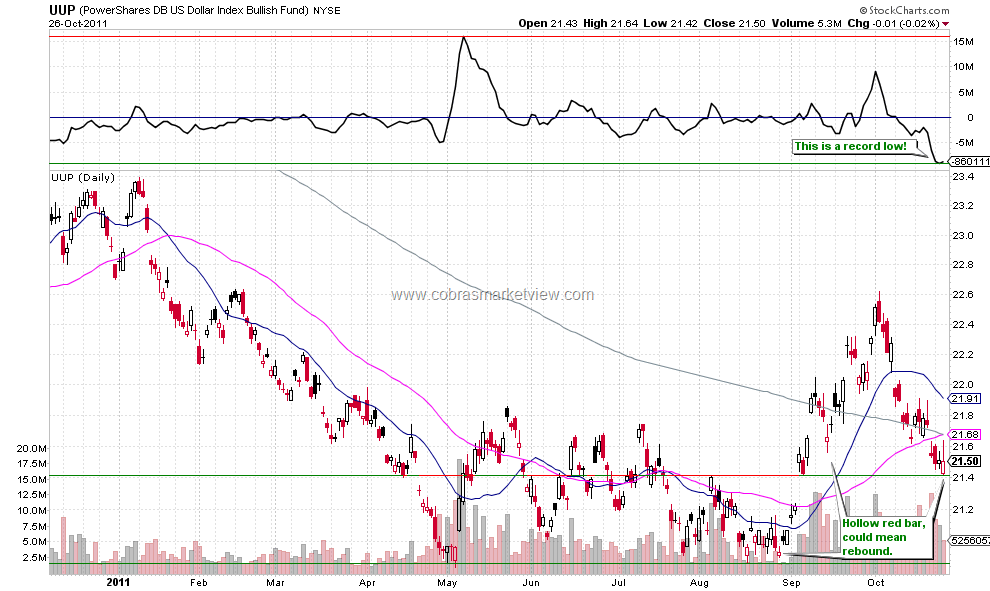Screen dimensions: 990x591
Task: Click the 2011 label on date axis
Action: (118, 582)
